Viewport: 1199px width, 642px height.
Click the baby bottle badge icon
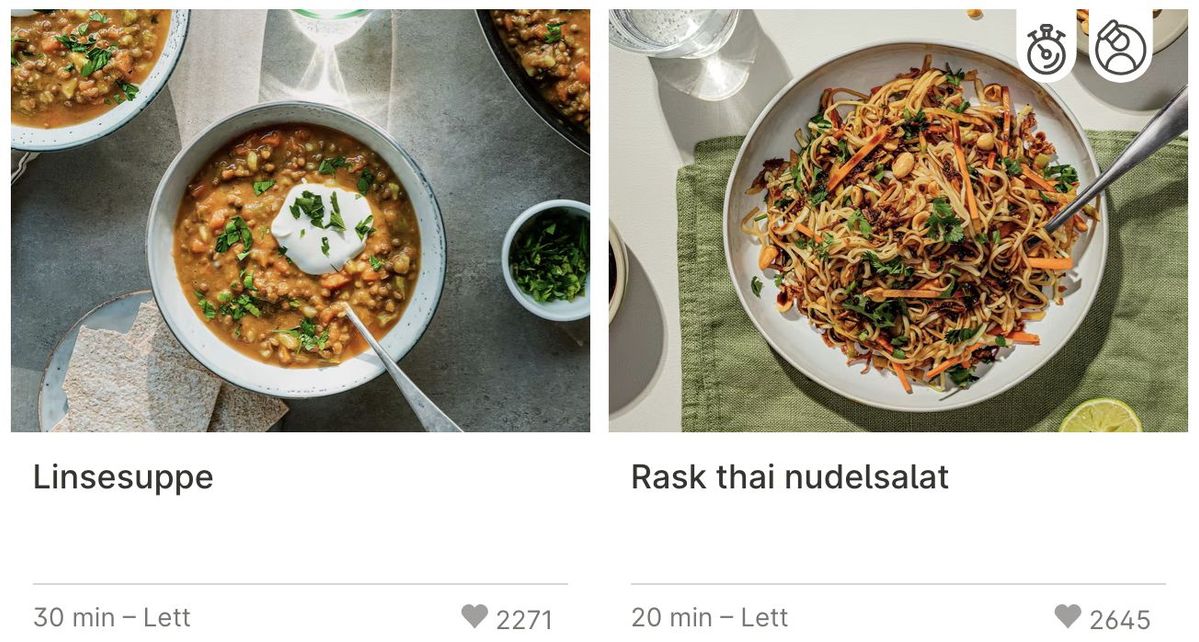click(x=1120, y=48)
